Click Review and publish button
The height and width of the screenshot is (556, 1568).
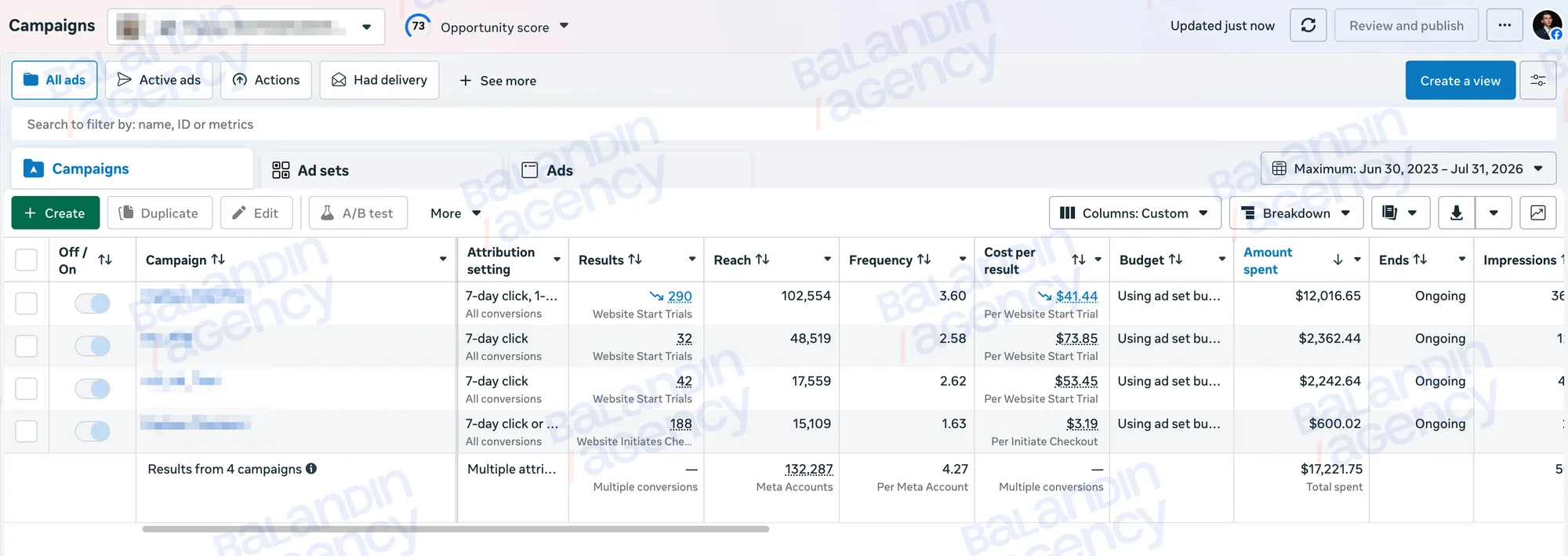click(x=1406, y=26)
